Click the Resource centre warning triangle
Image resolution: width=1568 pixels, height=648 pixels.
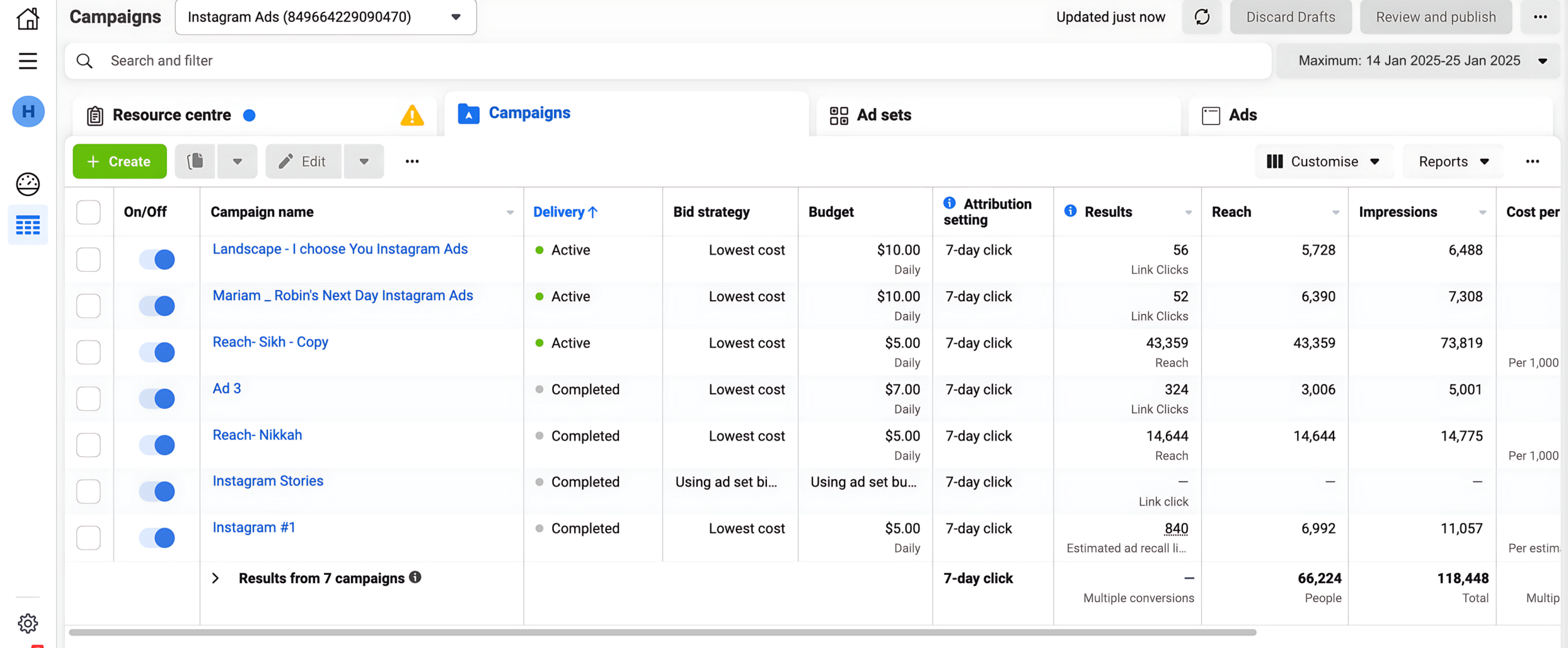click(x=412, y=115)
